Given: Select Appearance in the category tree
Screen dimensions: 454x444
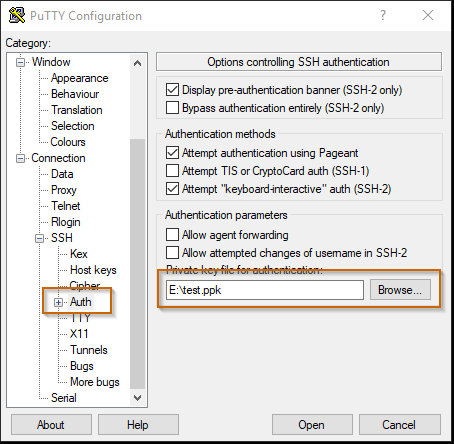Looking at the screenshot, I should click(80, 78).
